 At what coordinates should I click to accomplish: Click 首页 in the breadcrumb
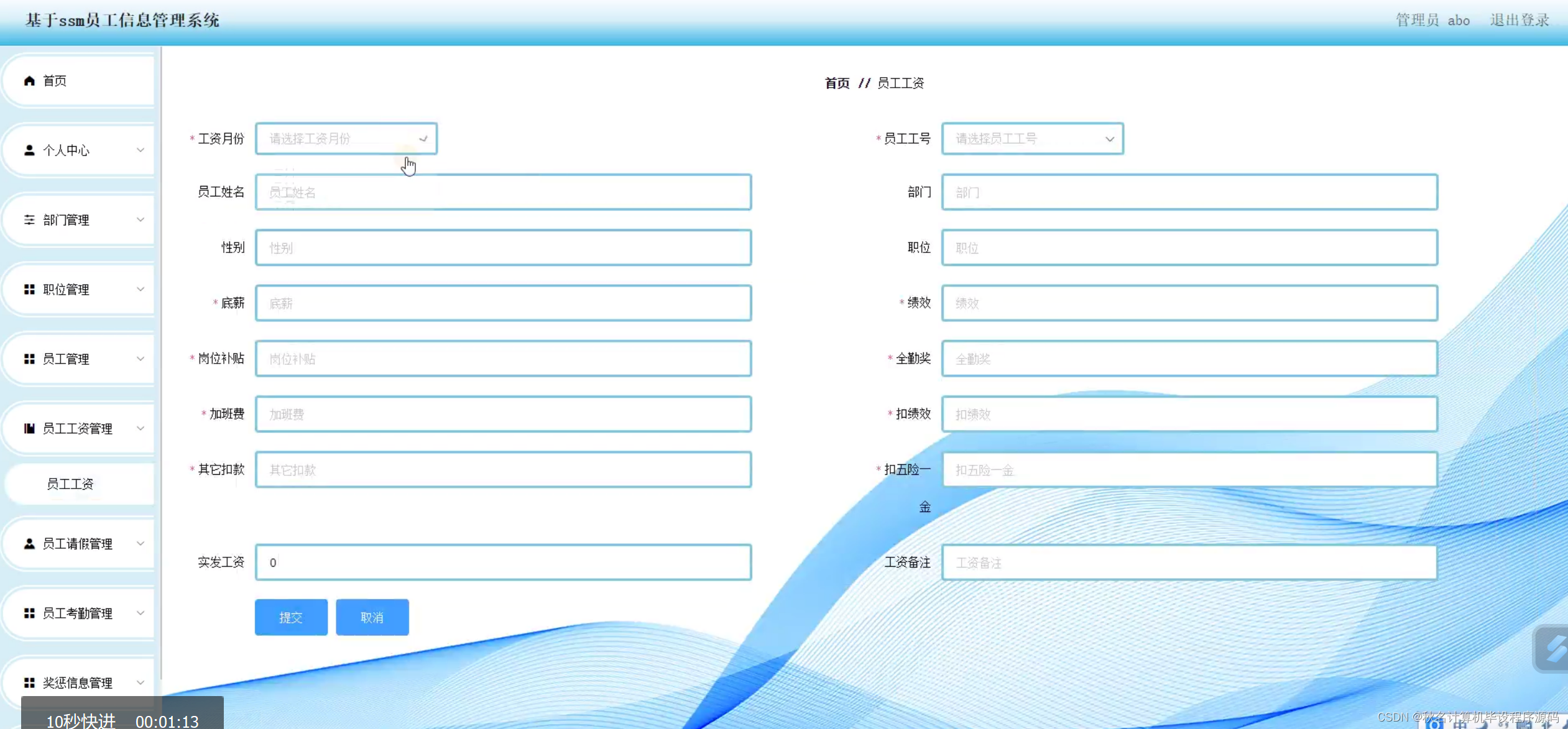point(837,83)
